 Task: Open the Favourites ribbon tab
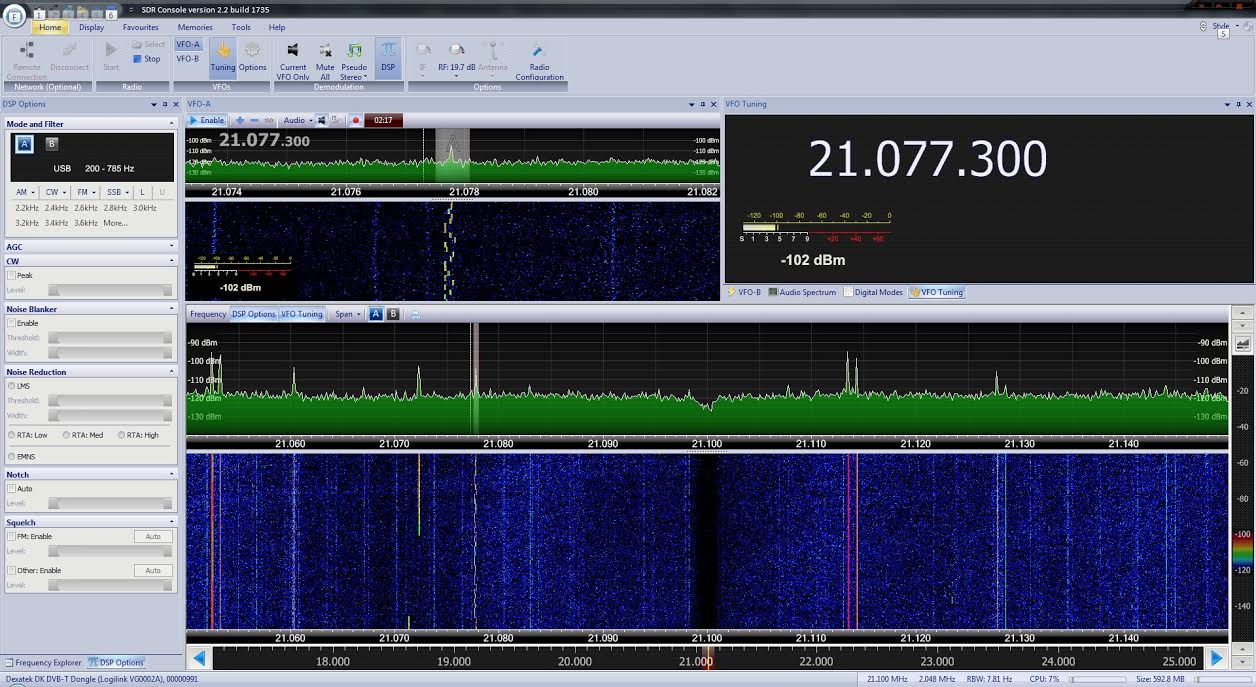pos(140,27)
